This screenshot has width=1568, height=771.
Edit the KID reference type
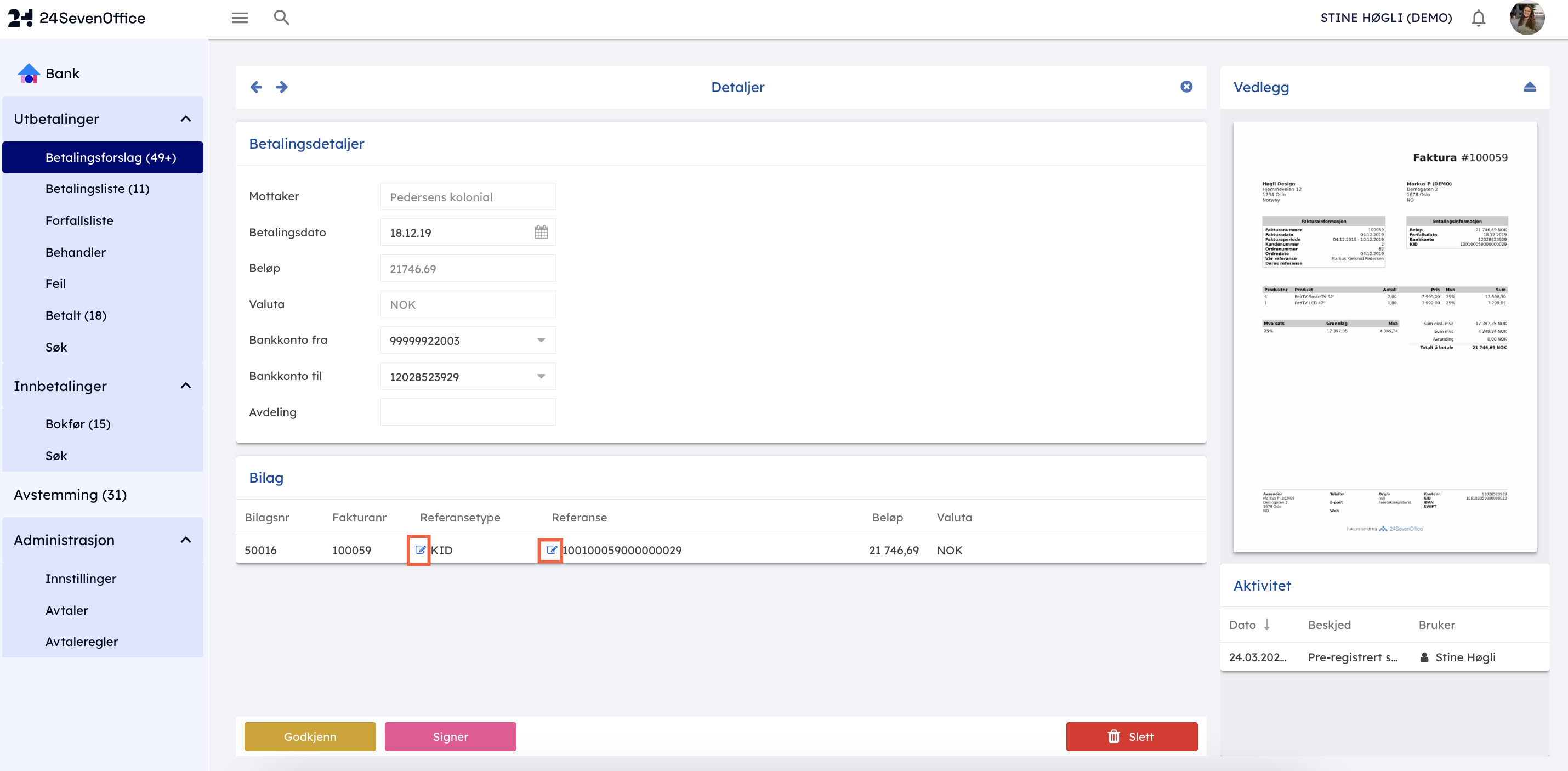419,550
